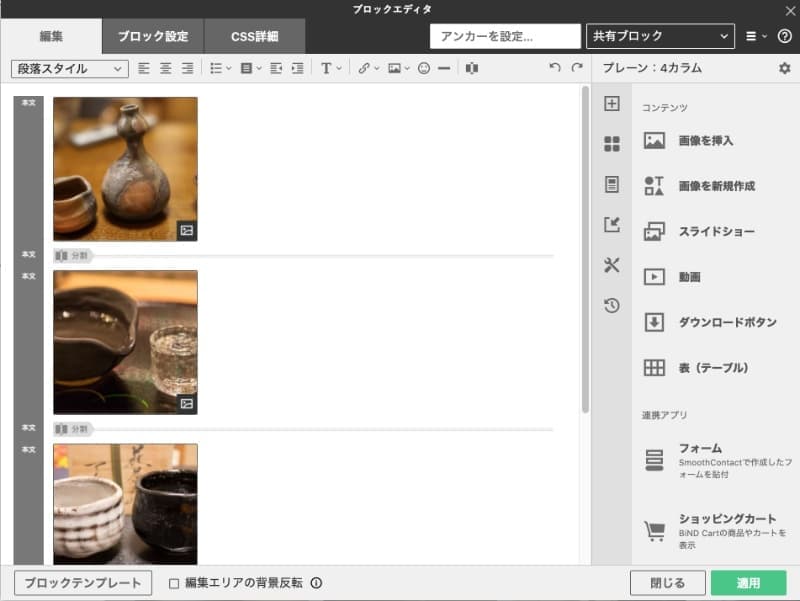Switch to 編集 tab
Viewport: 800px width, 601px height.
point(51,36)
